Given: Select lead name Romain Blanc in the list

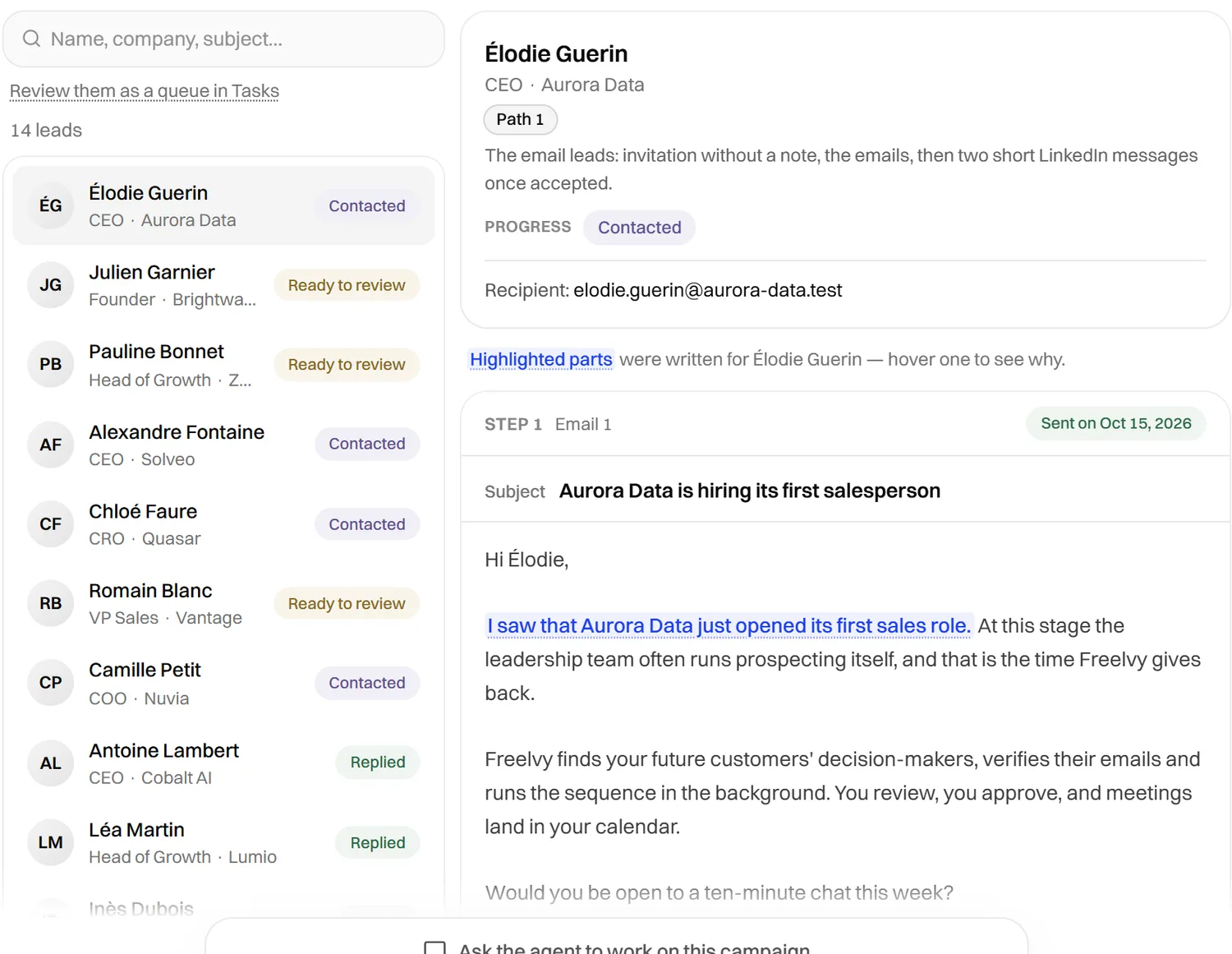Looking at the screenshot, I should point(150,591).
